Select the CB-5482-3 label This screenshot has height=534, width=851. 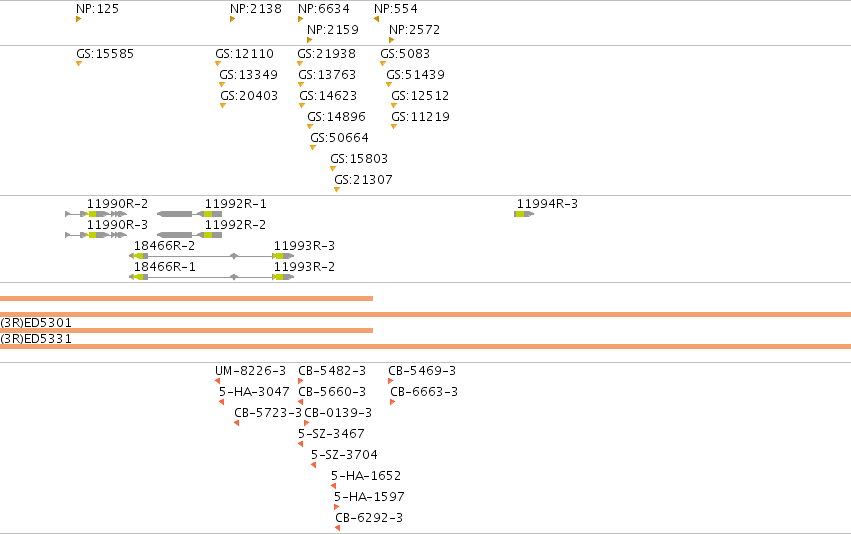pyautogui.click(x=332, y=371)
